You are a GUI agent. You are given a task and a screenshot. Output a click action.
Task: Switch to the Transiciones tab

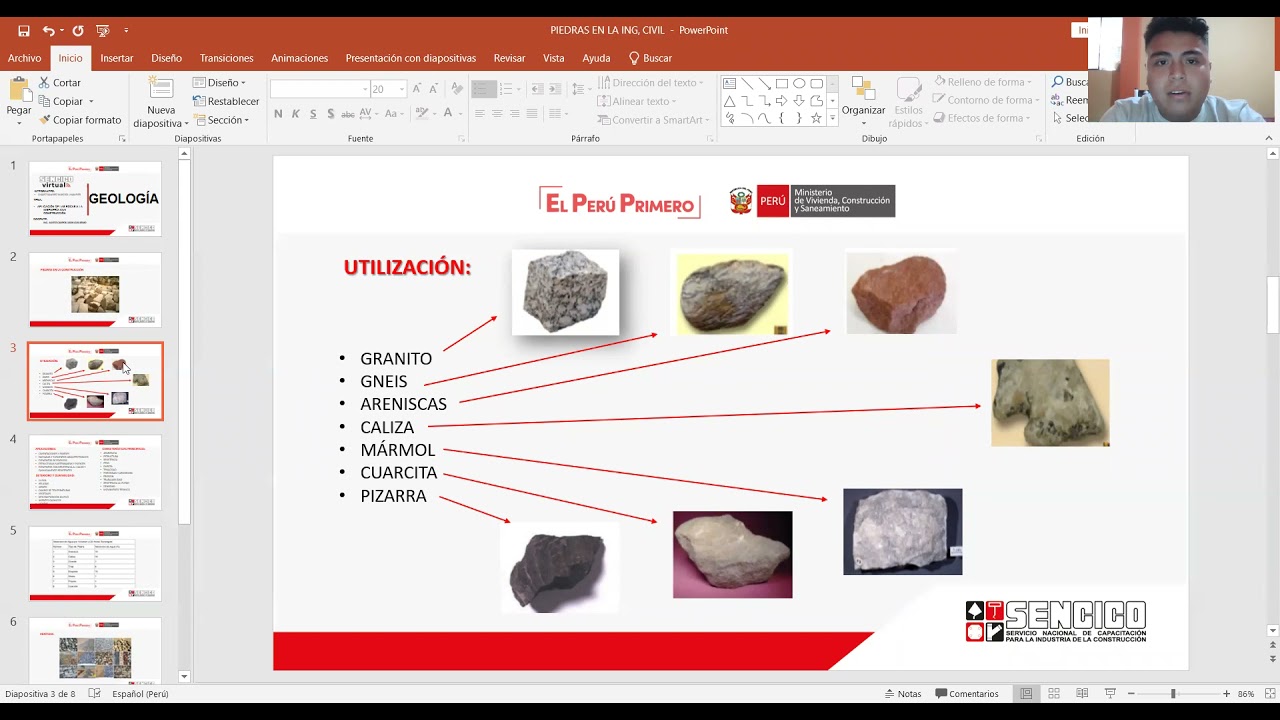[x=226, y=58]
